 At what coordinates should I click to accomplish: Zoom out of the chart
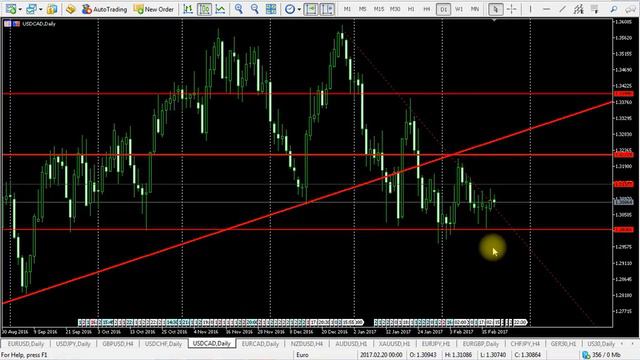coord(255,9)
